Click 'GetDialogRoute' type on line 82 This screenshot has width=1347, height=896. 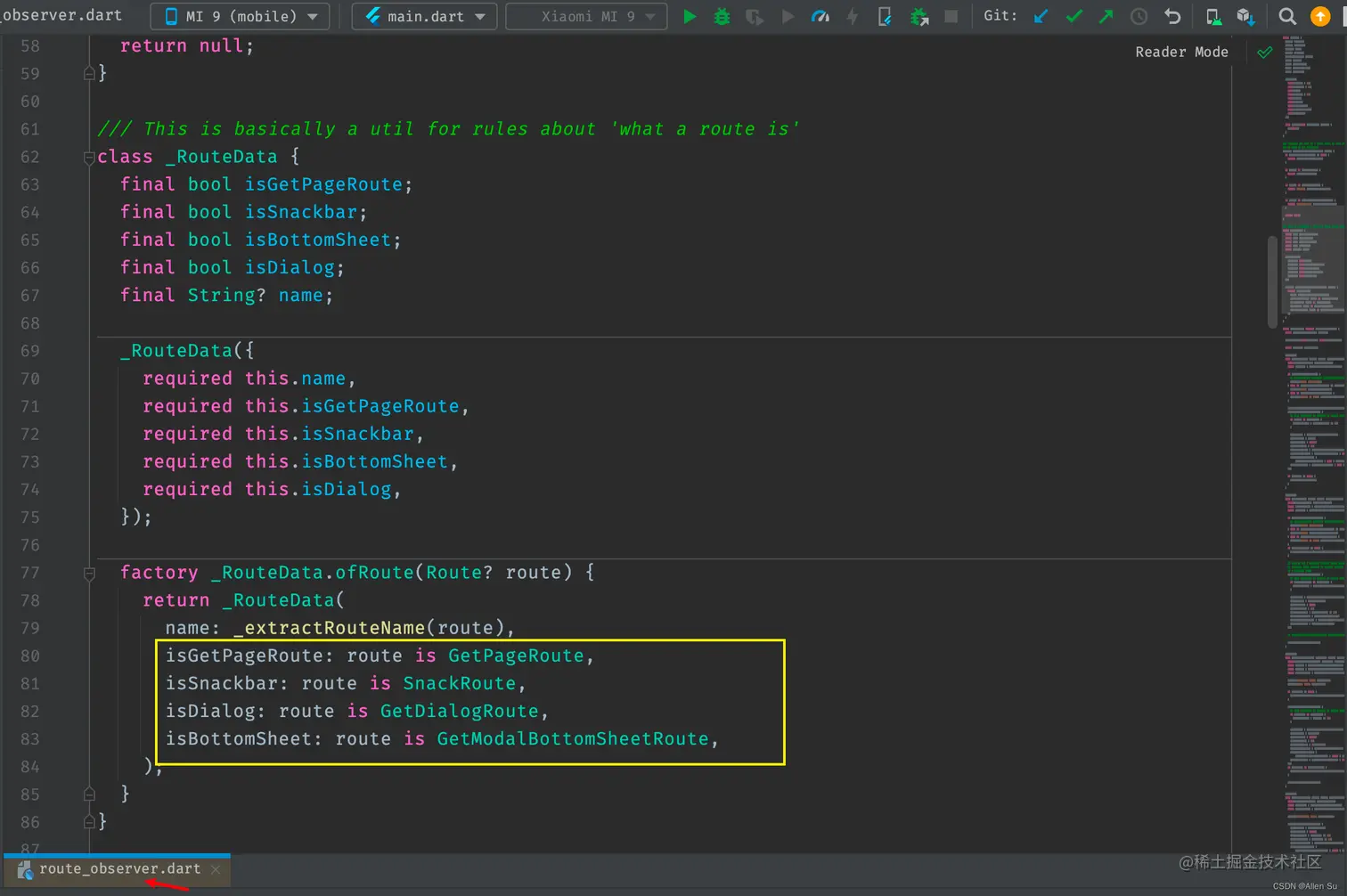click(x=460, y=711)
